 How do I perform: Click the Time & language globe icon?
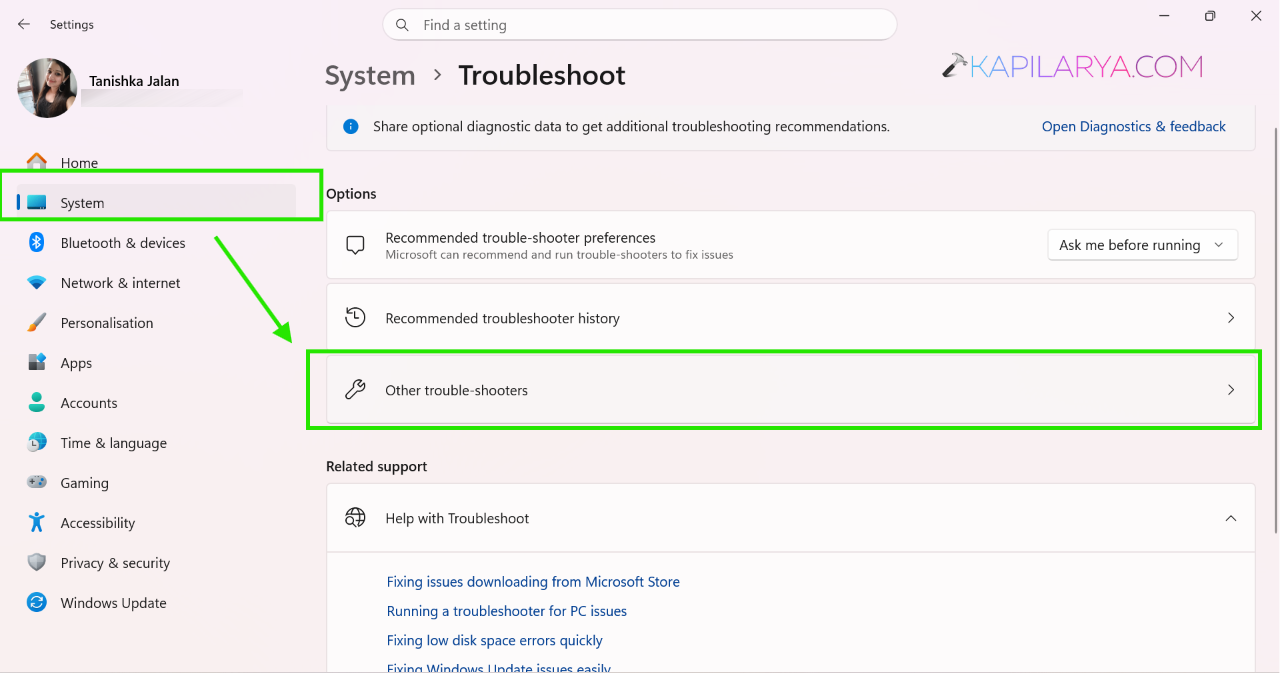[x=37, y=442]
